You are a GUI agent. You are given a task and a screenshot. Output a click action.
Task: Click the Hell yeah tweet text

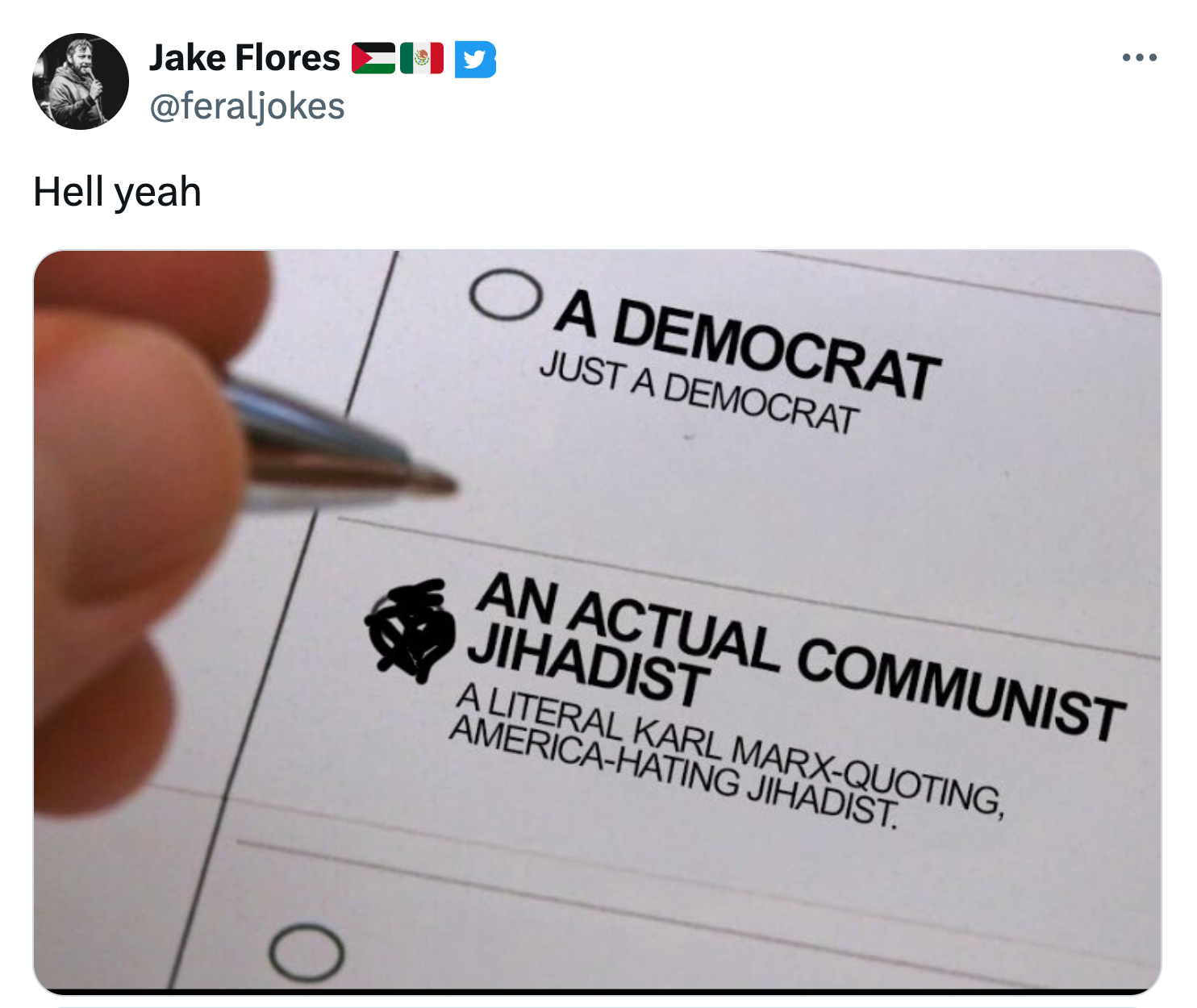coord(117,192)
